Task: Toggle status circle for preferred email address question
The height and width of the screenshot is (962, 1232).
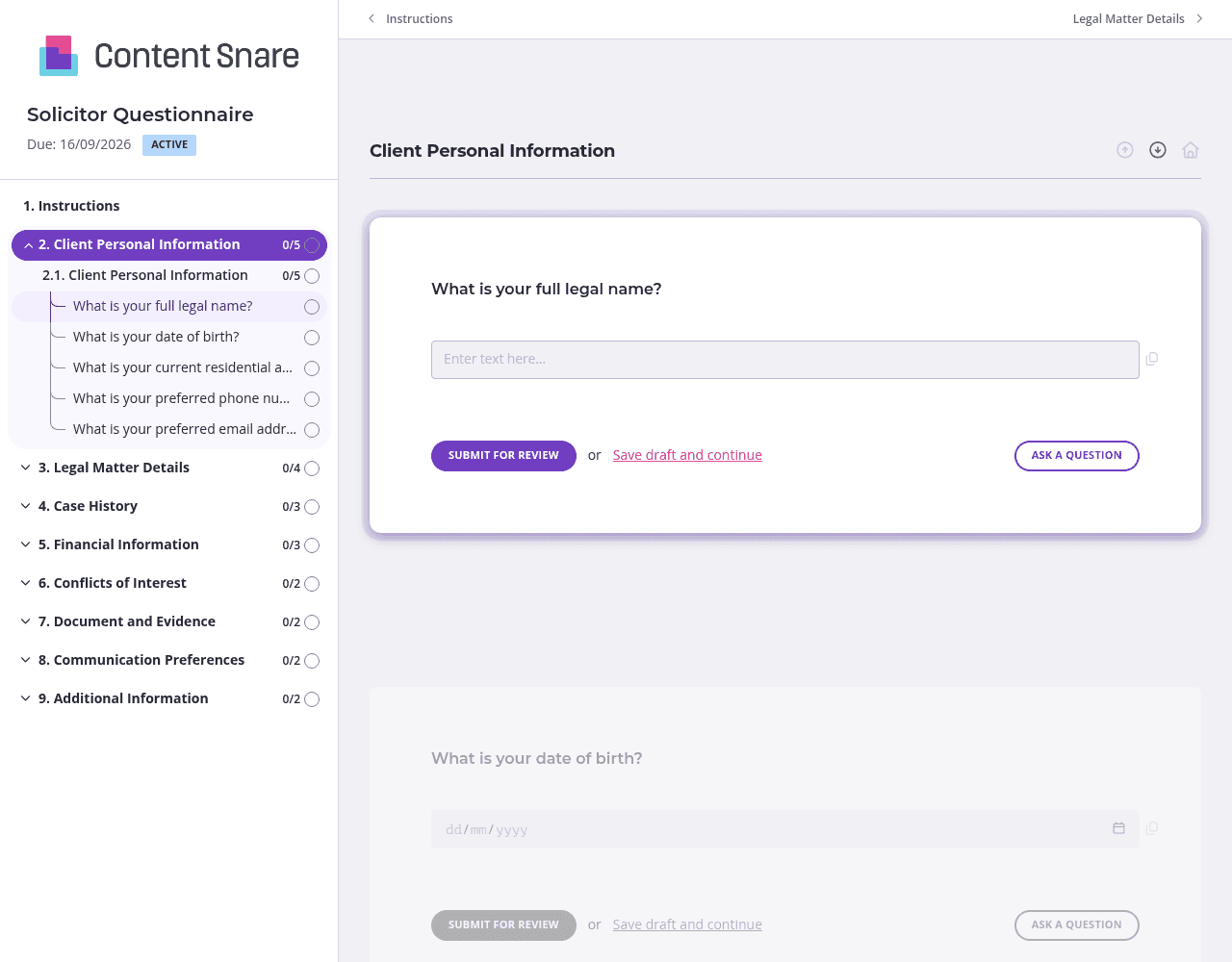Action: pos(312,430)
